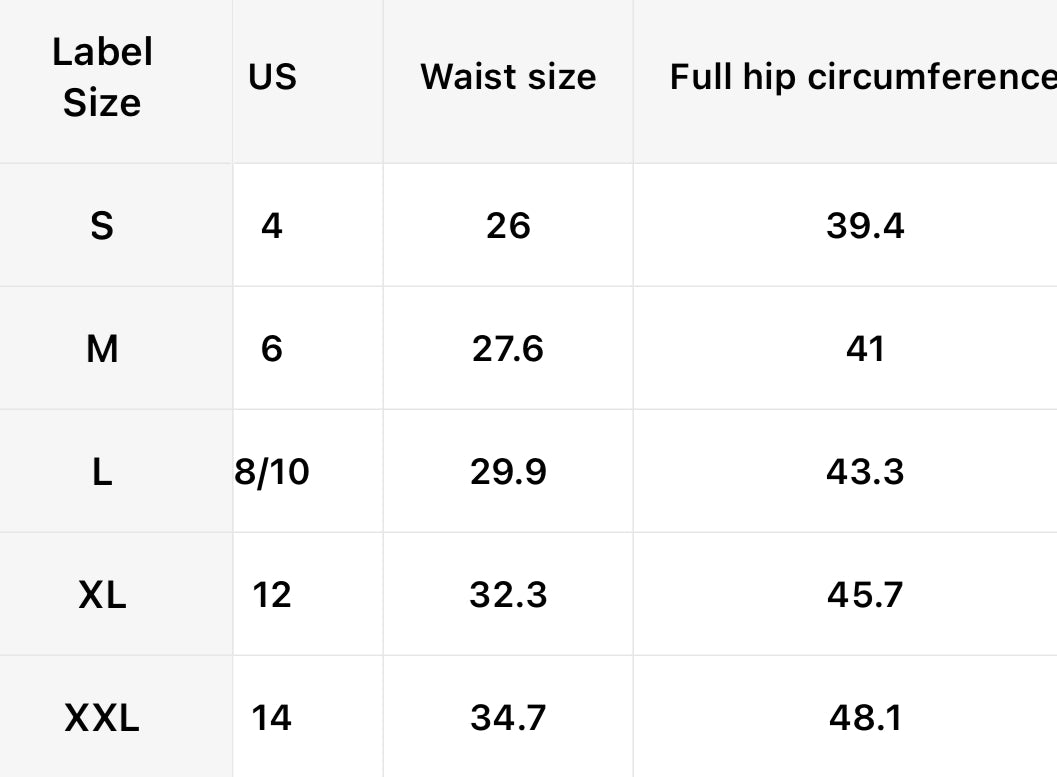Click the S label size cell
The width and height of the screenshot is (1057, 777).
102,226
